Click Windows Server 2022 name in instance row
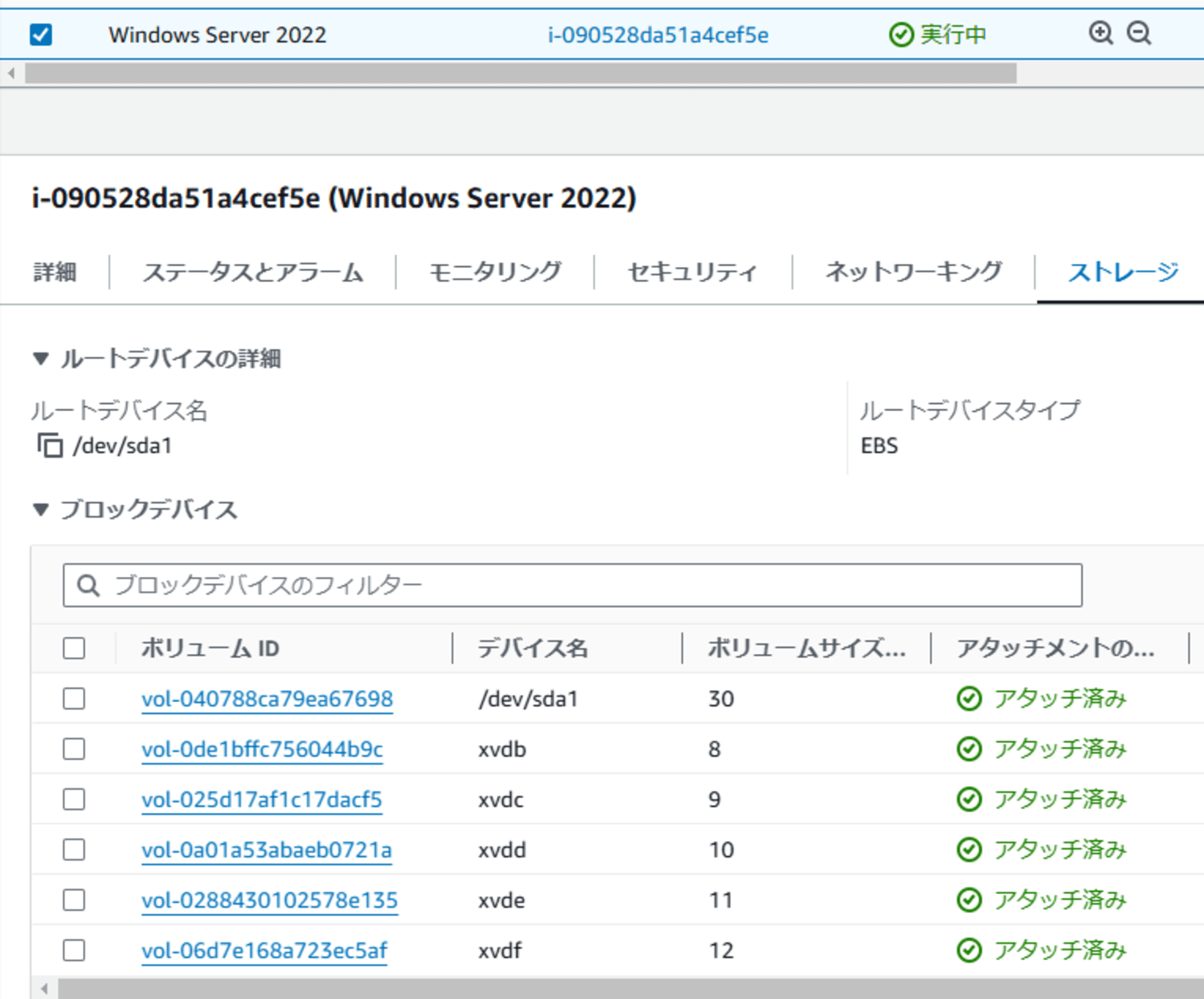This screenshot has width=1204, height=999. (217, 35)
